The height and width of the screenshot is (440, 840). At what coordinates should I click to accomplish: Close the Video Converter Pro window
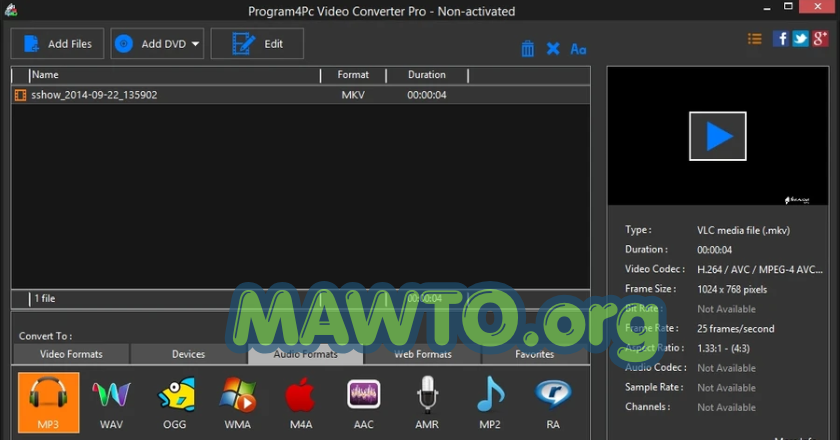tap(818, 6)
